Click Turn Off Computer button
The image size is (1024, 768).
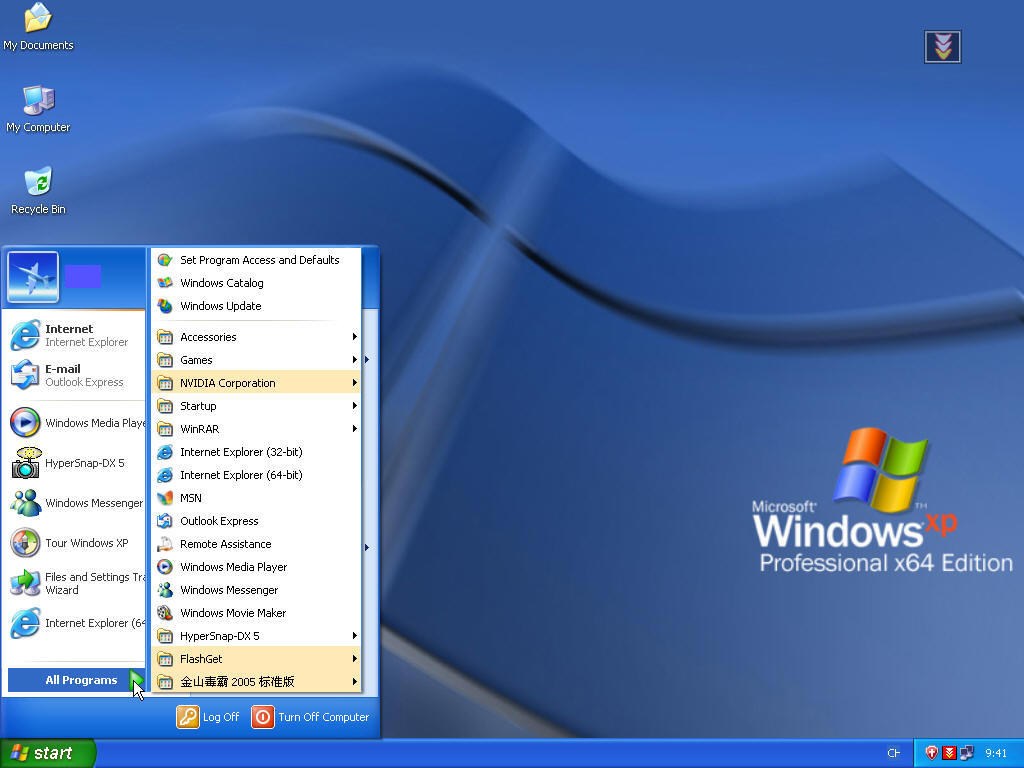pos(310,716)
